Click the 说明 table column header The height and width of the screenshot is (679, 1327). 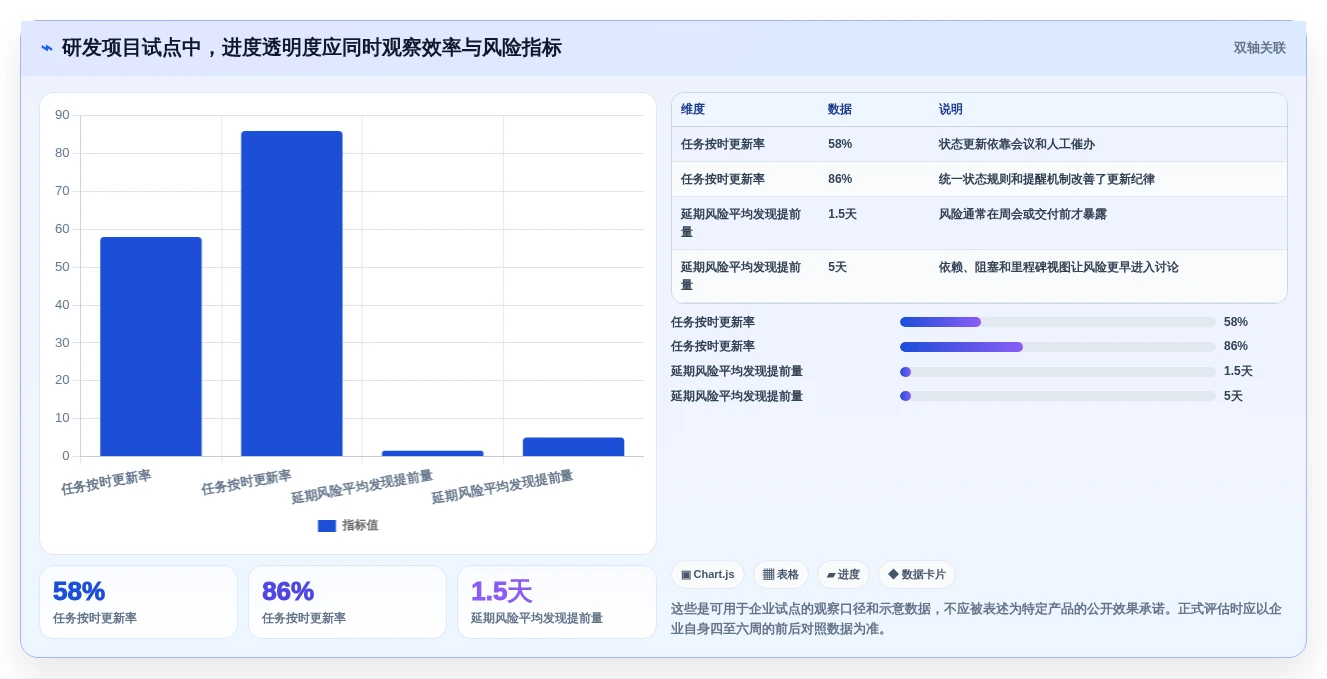[951, 109]
